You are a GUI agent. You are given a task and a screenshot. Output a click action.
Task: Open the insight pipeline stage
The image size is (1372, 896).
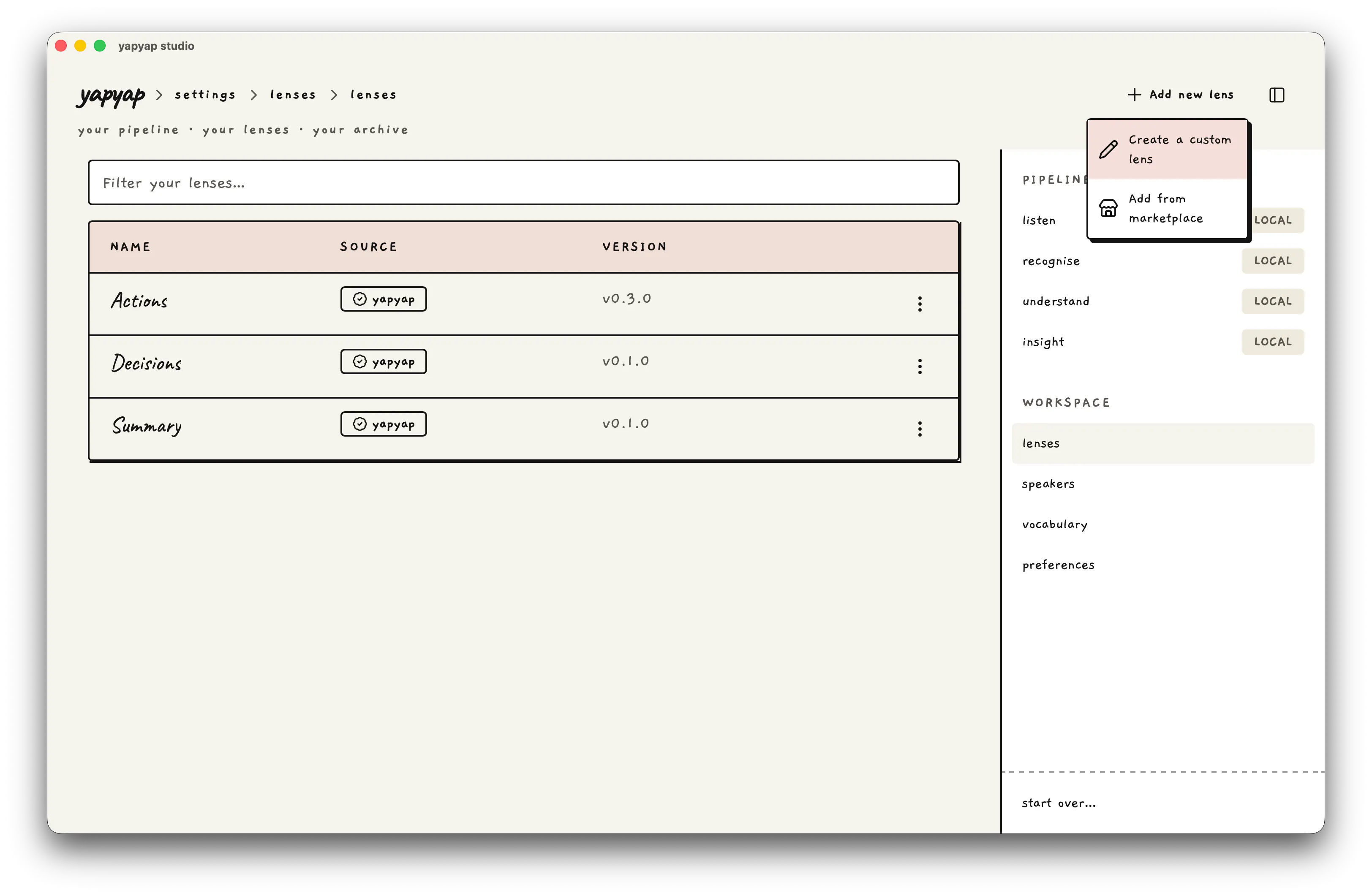(x=1043, y=342)
